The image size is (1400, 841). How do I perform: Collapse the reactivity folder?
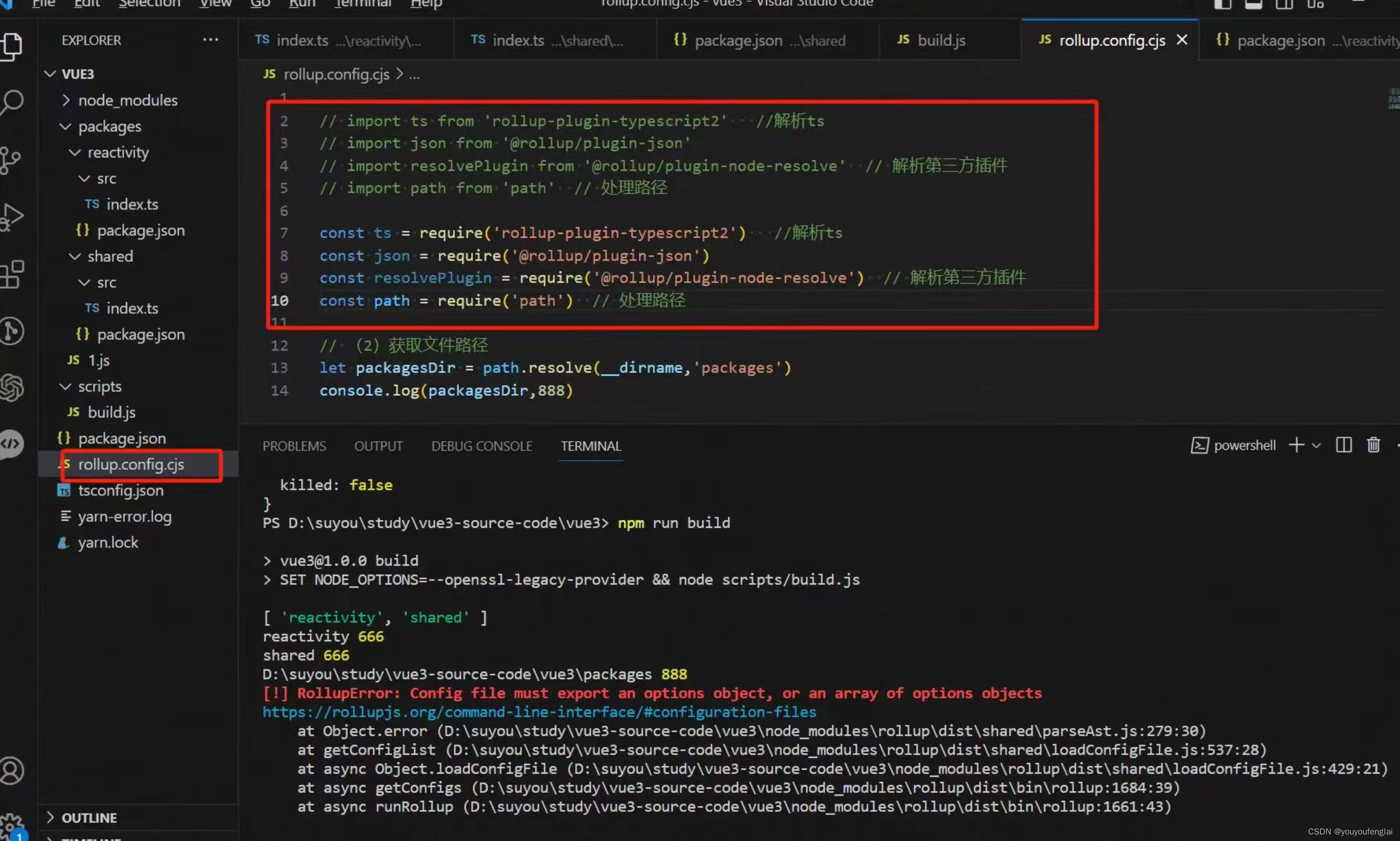click(75, 152)
